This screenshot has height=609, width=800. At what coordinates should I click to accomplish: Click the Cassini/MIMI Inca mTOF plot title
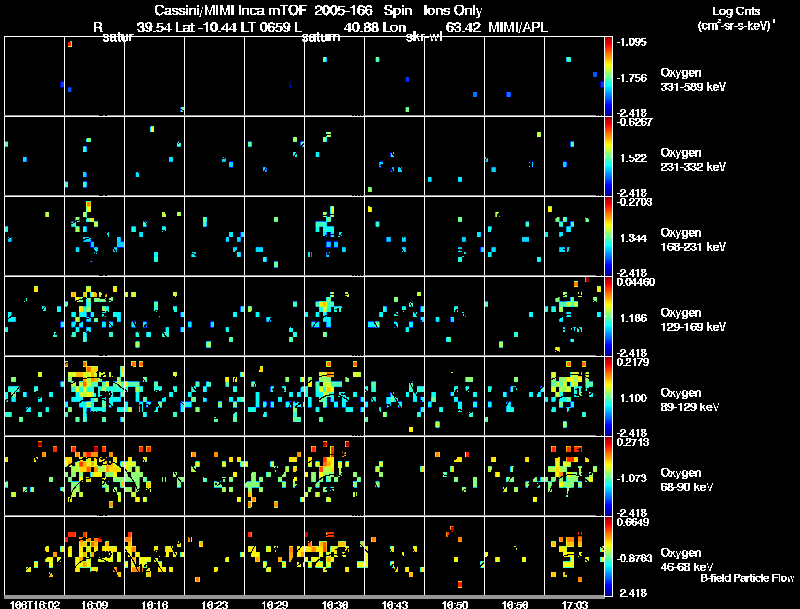[318, 10]
